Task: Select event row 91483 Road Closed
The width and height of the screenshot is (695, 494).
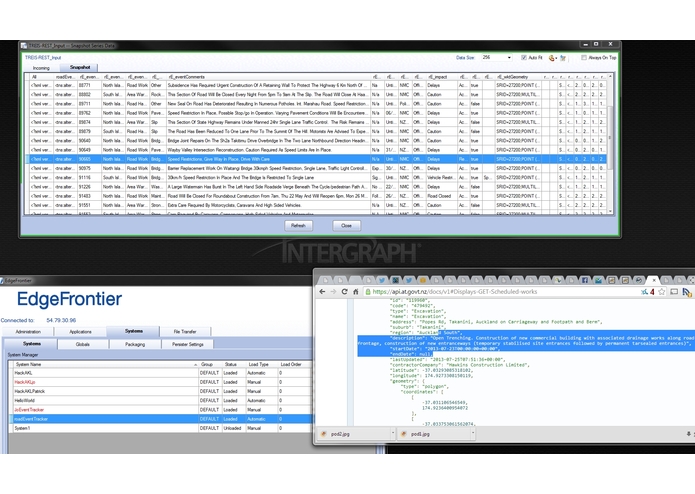Action: pos(316,196)
